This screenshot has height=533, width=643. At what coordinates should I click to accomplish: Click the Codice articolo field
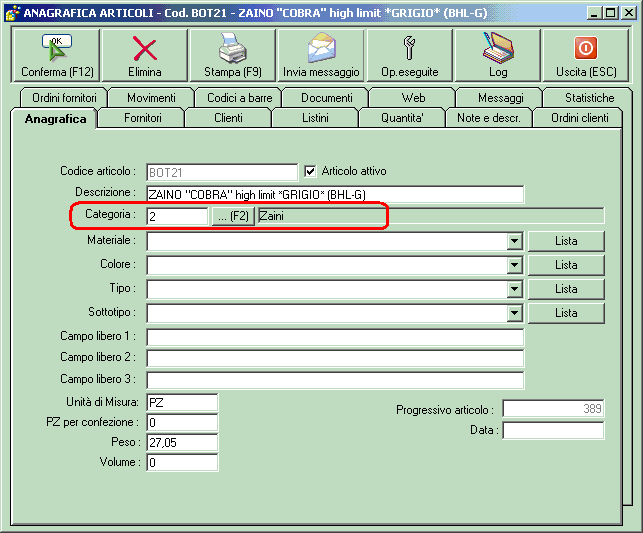point(222,172)
